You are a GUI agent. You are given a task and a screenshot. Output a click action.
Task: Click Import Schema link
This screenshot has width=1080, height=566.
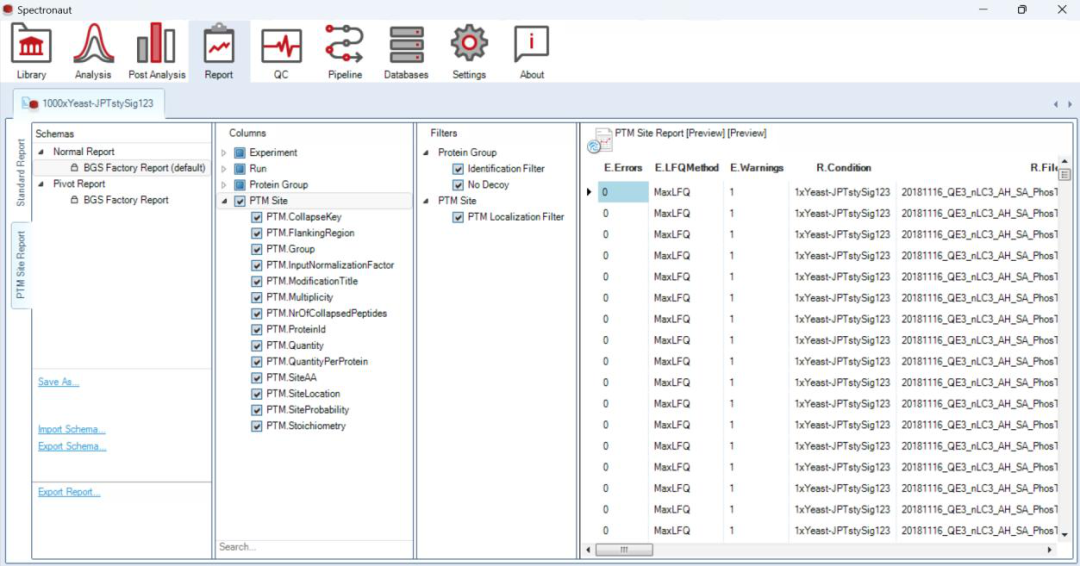72,429
